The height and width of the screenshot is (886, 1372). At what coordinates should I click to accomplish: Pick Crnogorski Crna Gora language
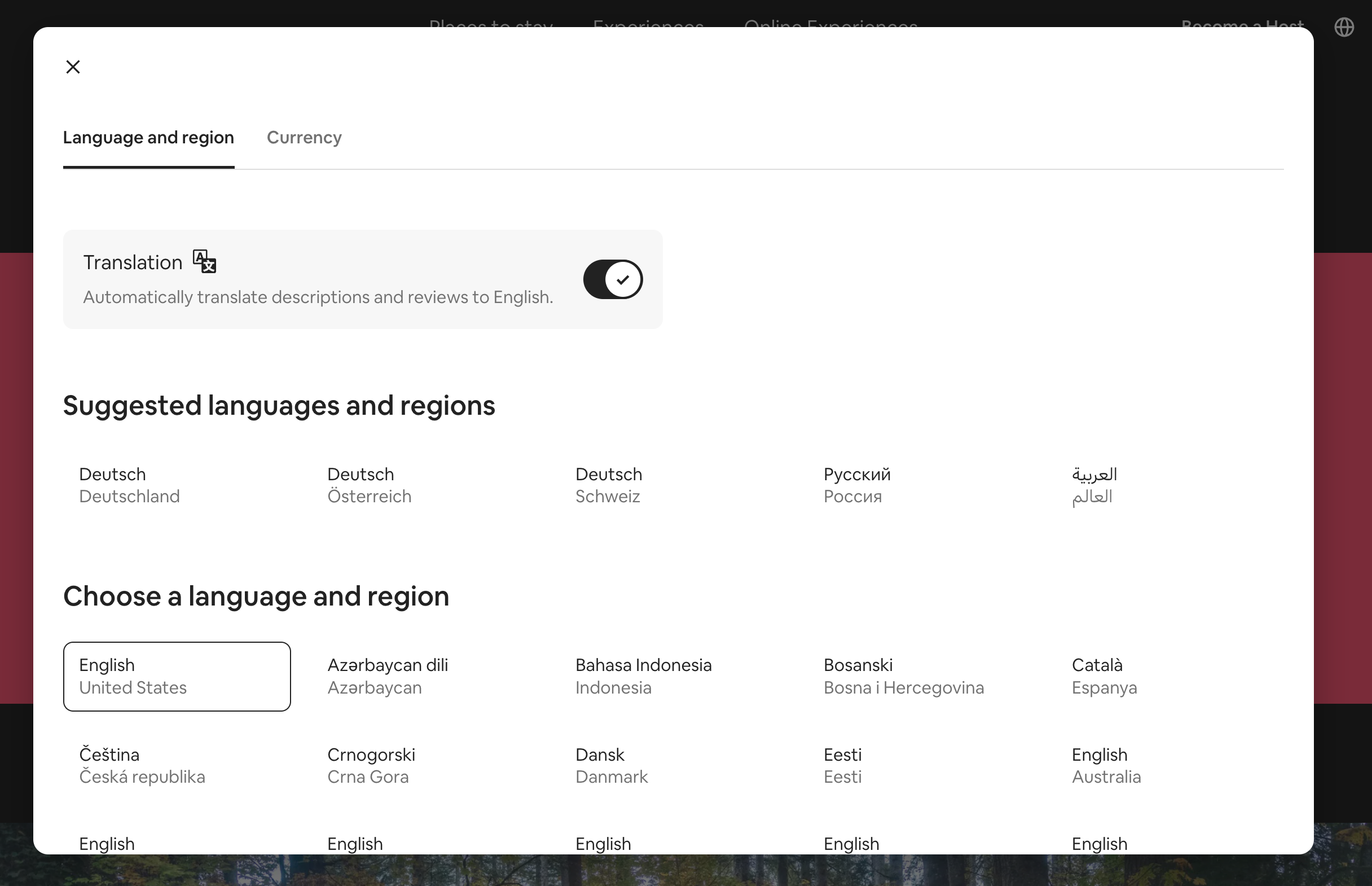[371, 765]
